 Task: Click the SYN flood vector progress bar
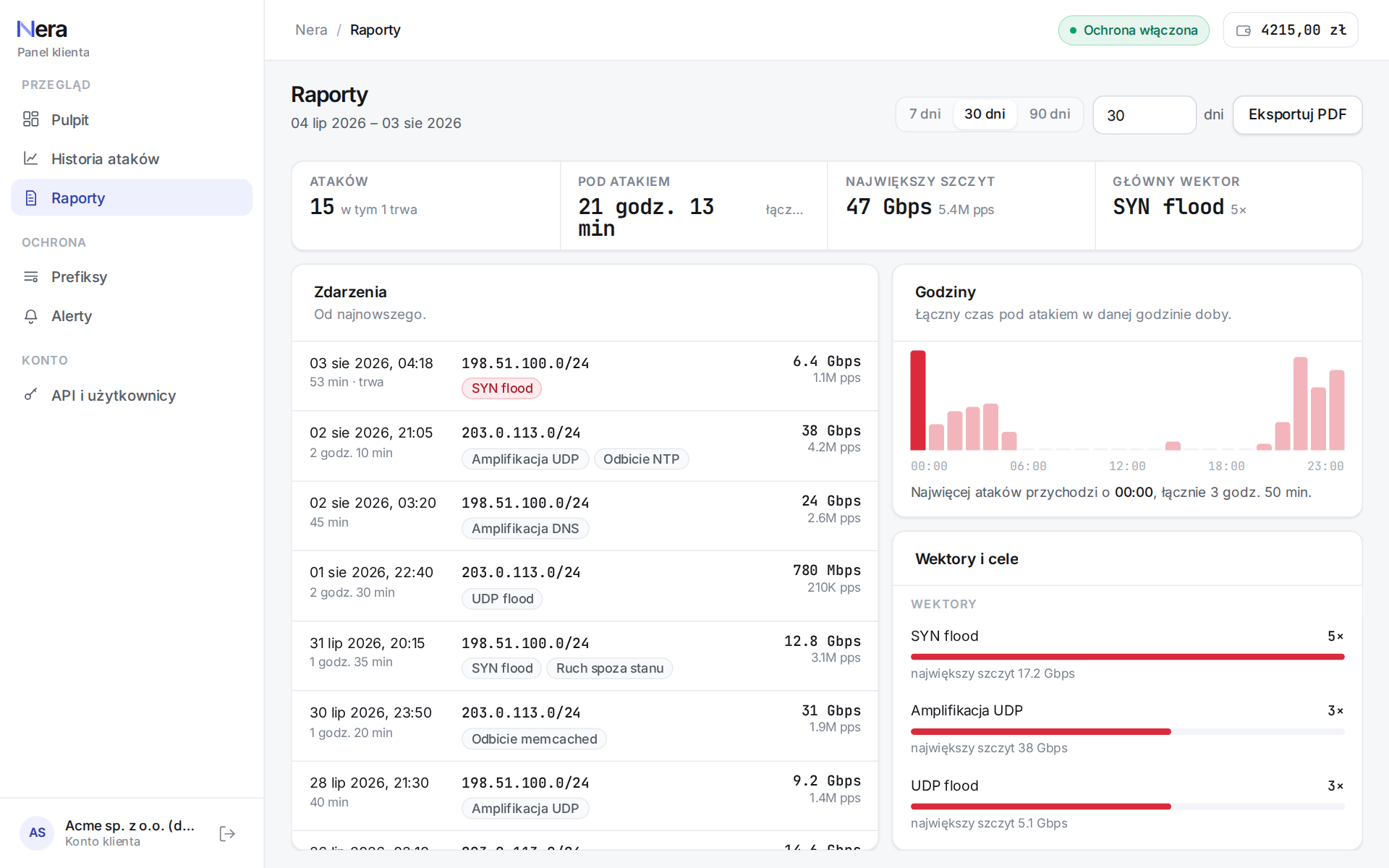[x=1127, y=657]
